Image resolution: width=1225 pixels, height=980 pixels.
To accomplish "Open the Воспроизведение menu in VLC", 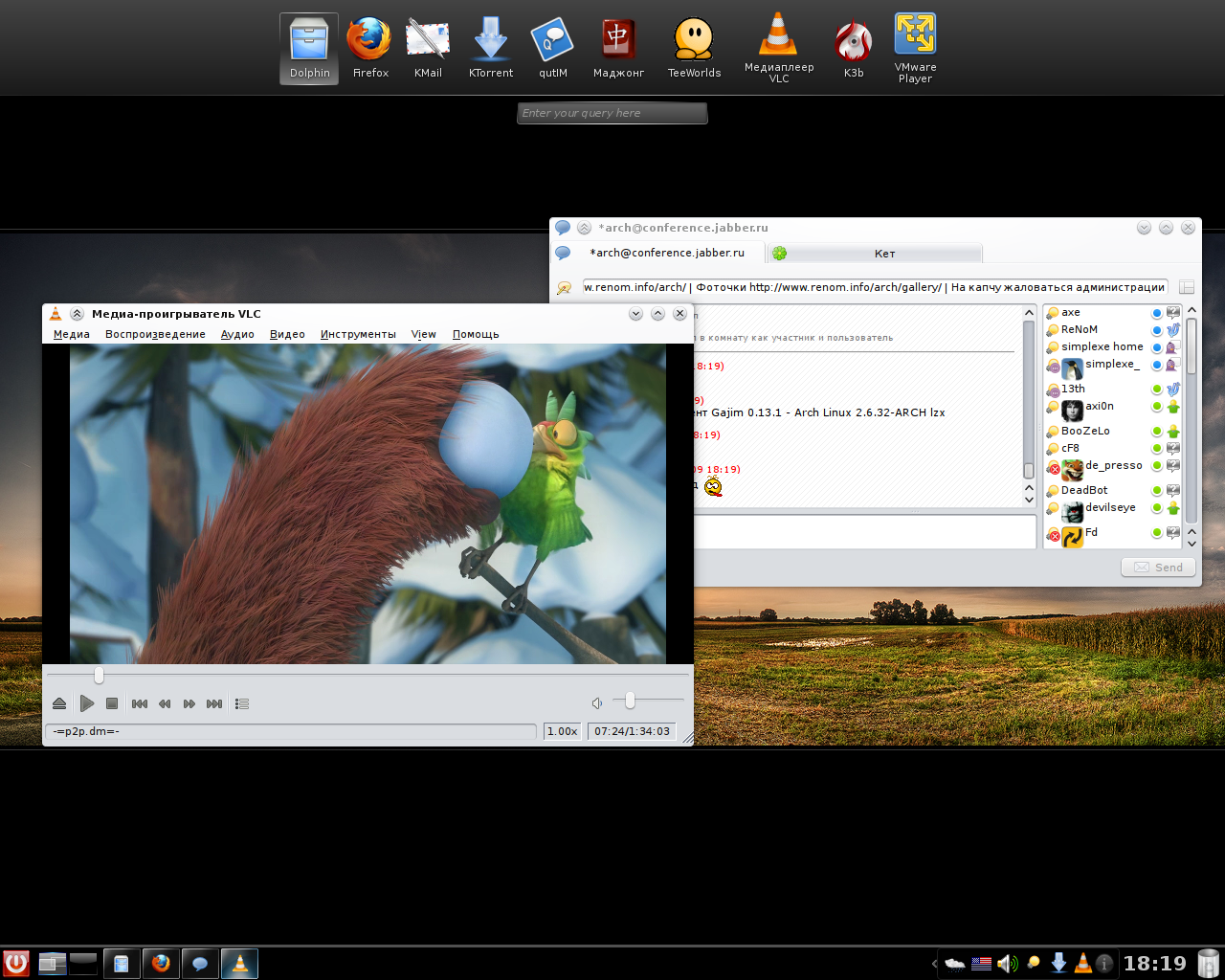I will point(155,334).
